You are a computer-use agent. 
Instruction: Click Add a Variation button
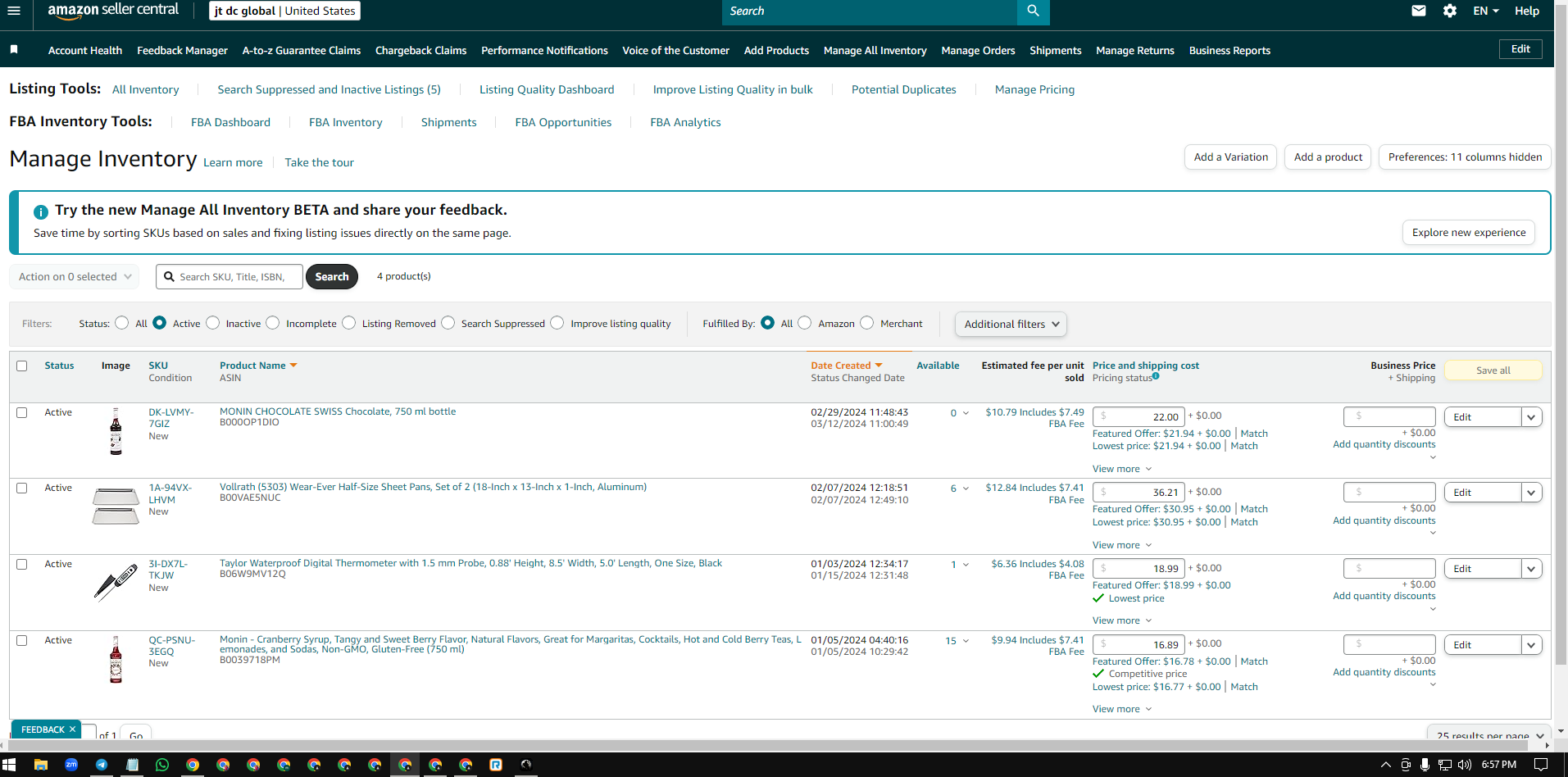(x=1230, y=157)
